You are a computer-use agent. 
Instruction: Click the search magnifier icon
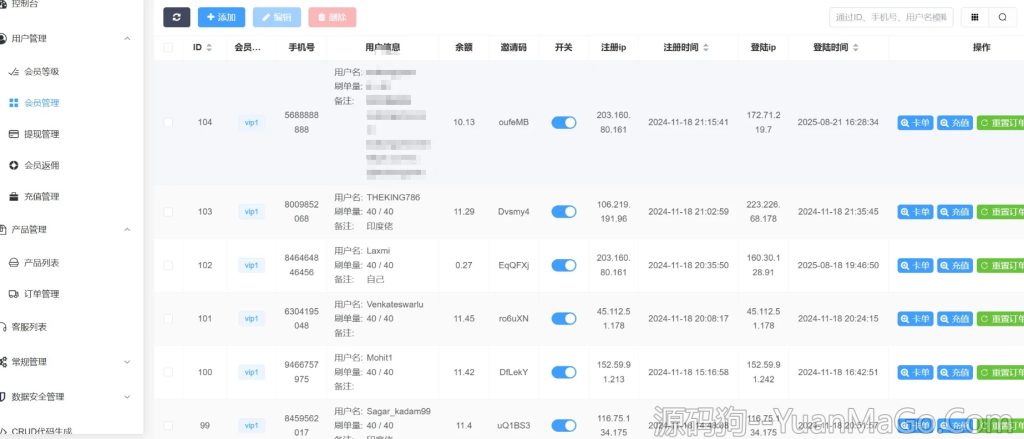[1002, 18]
